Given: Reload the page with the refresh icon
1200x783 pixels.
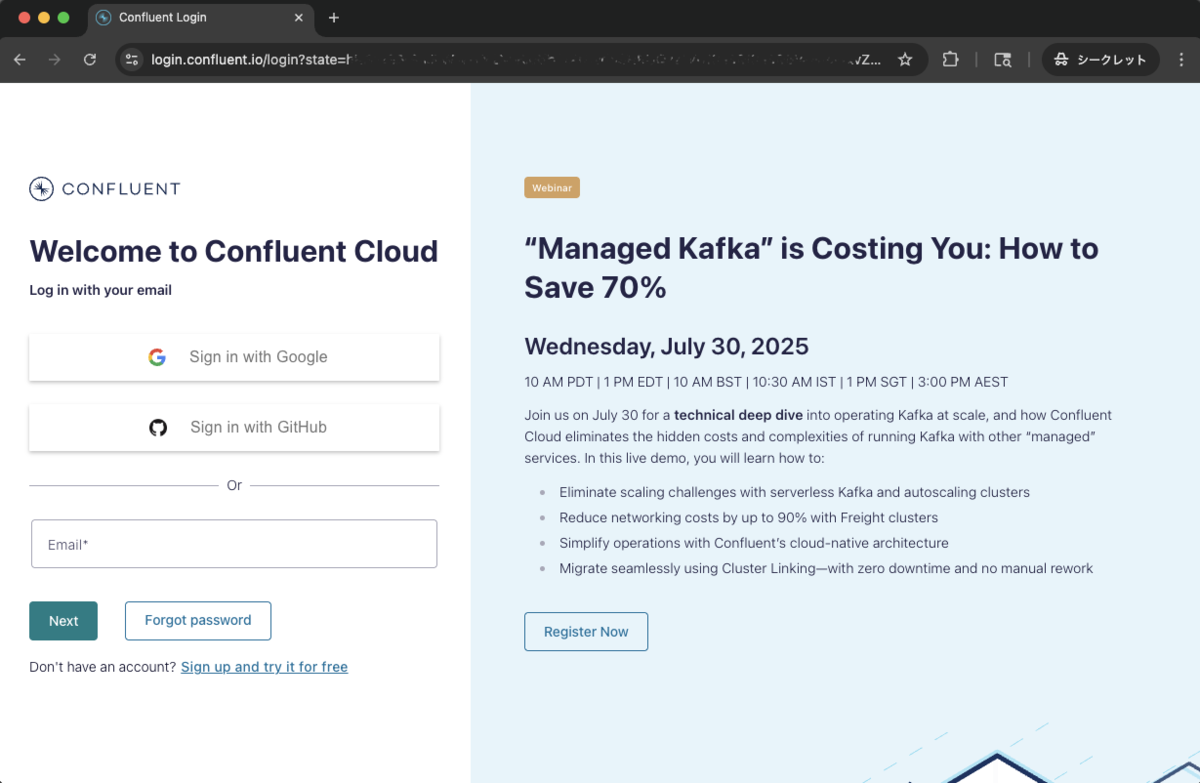Looking at the screenshot, I should (90, 60).
